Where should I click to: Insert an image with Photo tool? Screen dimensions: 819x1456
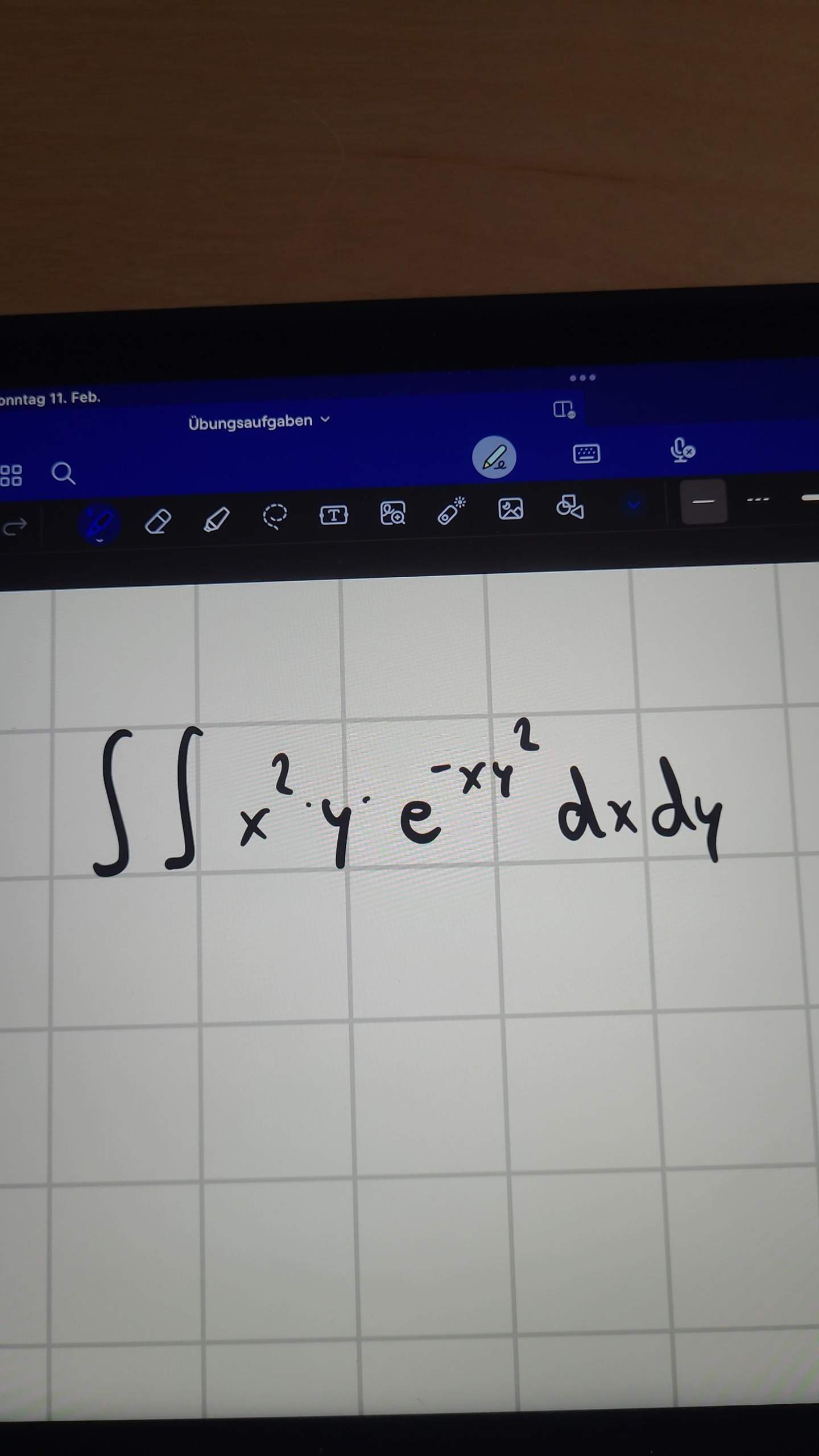pos(511,508)
